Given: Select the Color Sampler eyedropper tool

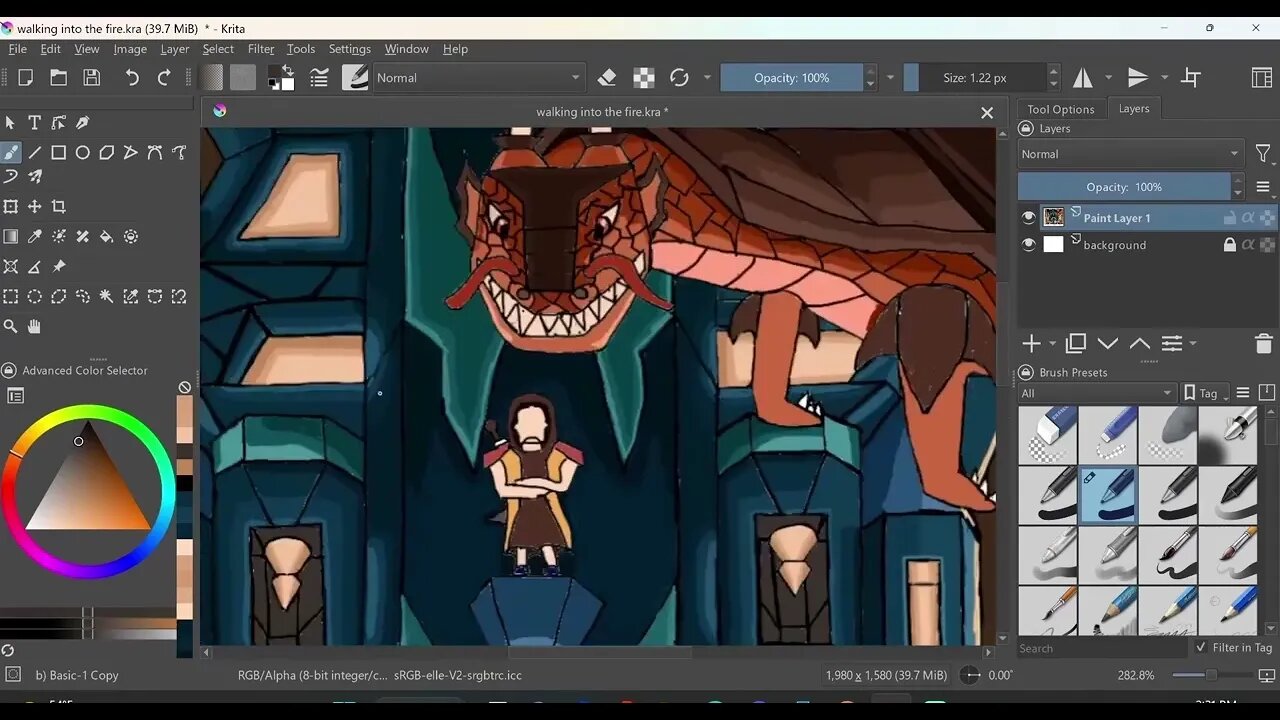Looking at the screenshot, I should (35, 237).
